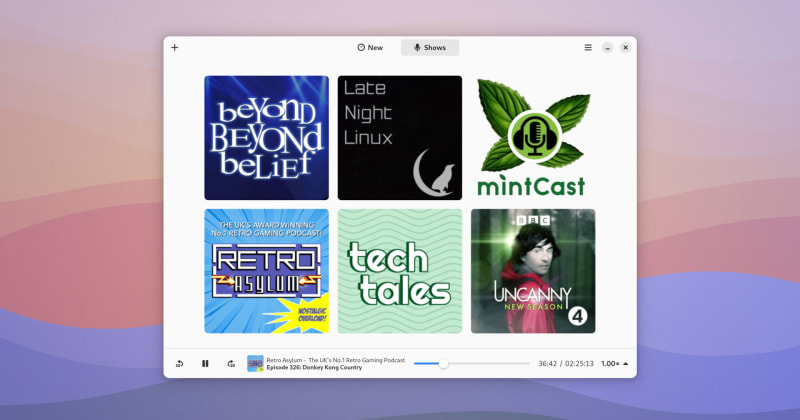The image size is (800, 420).
Task: Click the now-playing Retro Asylum cover thumbnail
Action: (x=255, y=364)
